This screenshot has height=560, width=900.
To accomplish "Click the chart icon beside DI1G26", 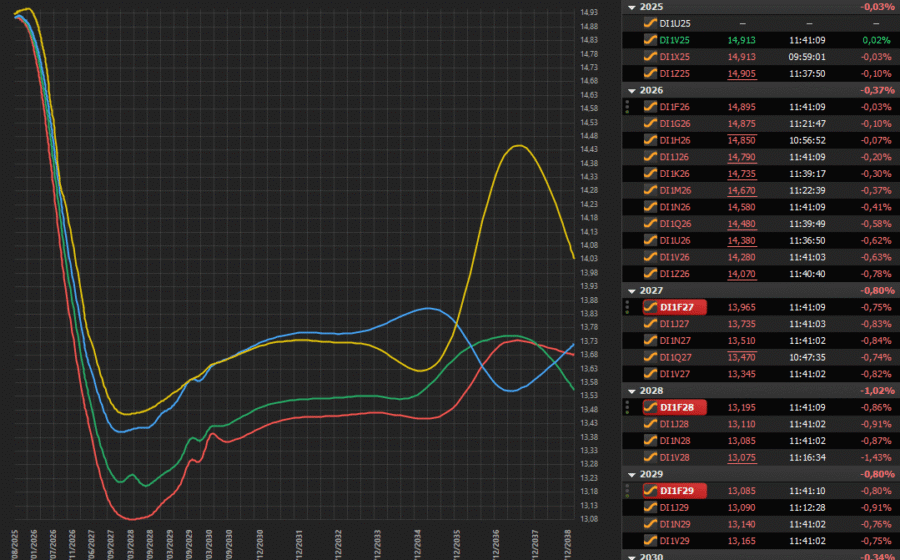I will tap(650, 123).
